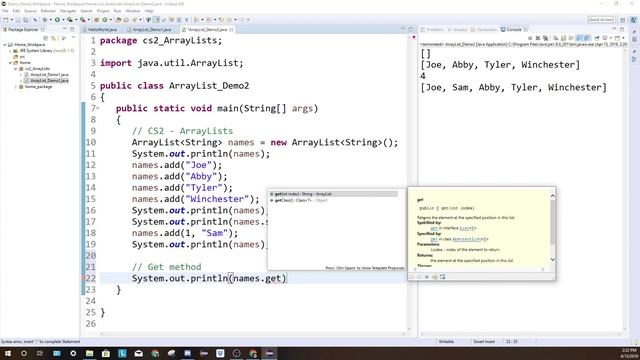
Task: Click the Console view tab
Action: pos(514,29)
